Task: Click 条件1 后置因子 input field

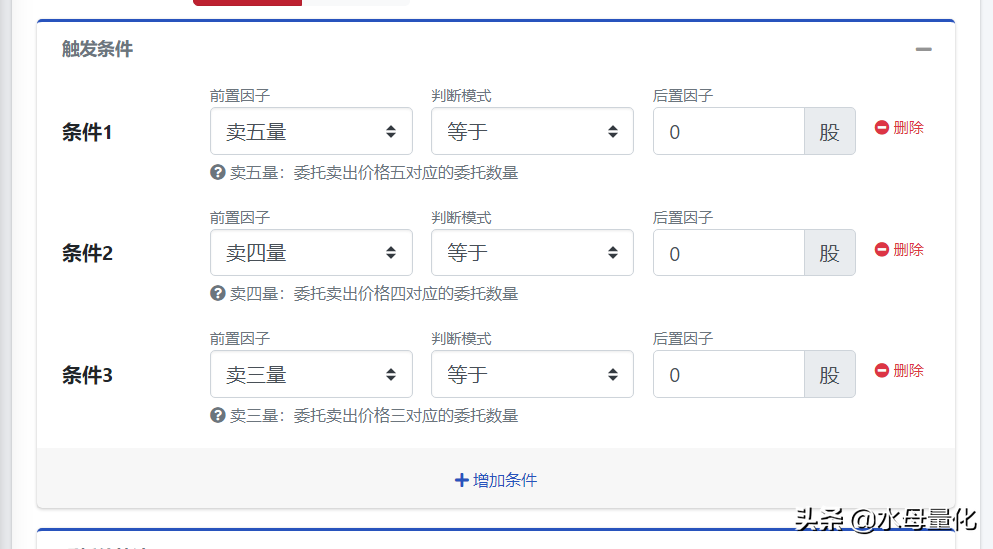Action: click(729, 131)
